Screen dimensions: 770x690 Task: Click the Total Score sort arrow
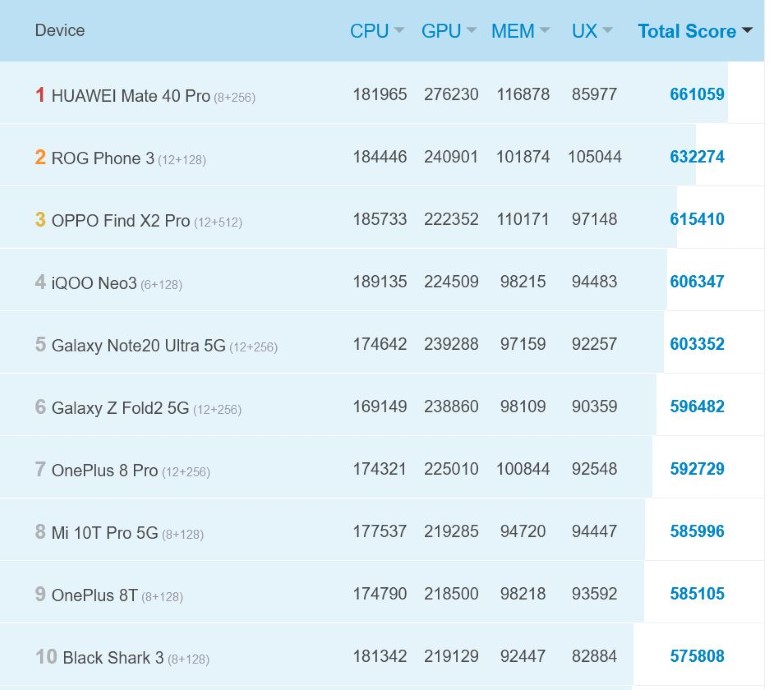point(747,31)
